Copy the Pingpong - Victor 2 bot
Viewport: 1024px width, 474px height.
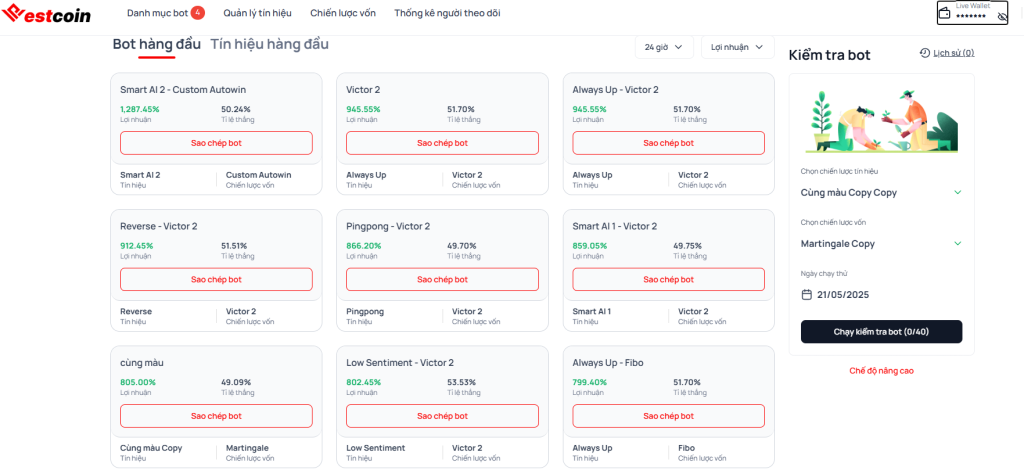442,279
